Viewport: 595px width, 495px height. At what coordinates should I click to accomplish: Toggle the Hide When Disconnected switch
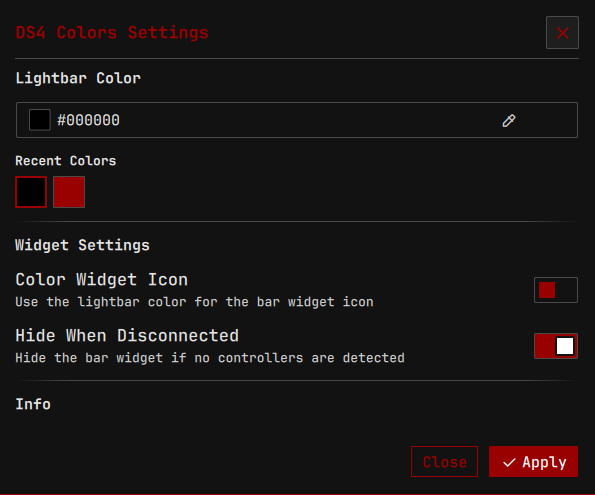click(x=556, y=346)
